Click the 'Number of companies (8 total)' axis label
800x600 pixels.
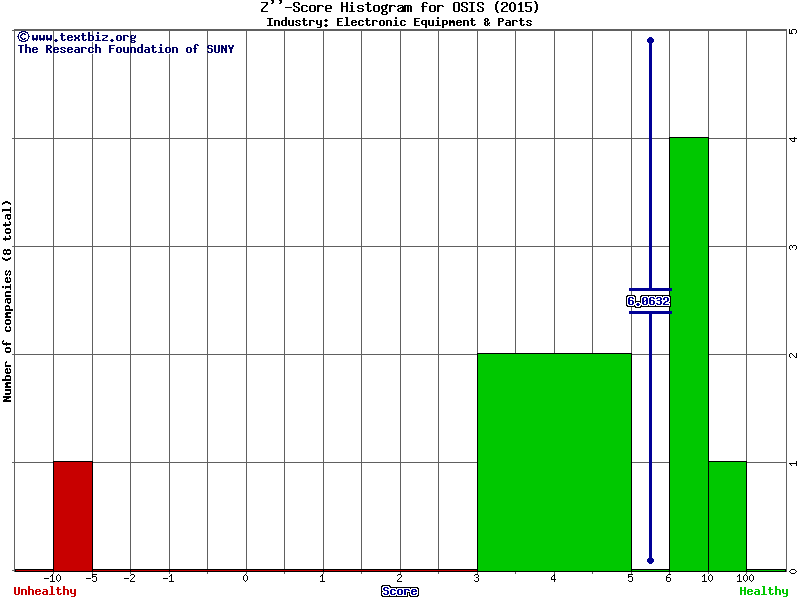point(7,301)
